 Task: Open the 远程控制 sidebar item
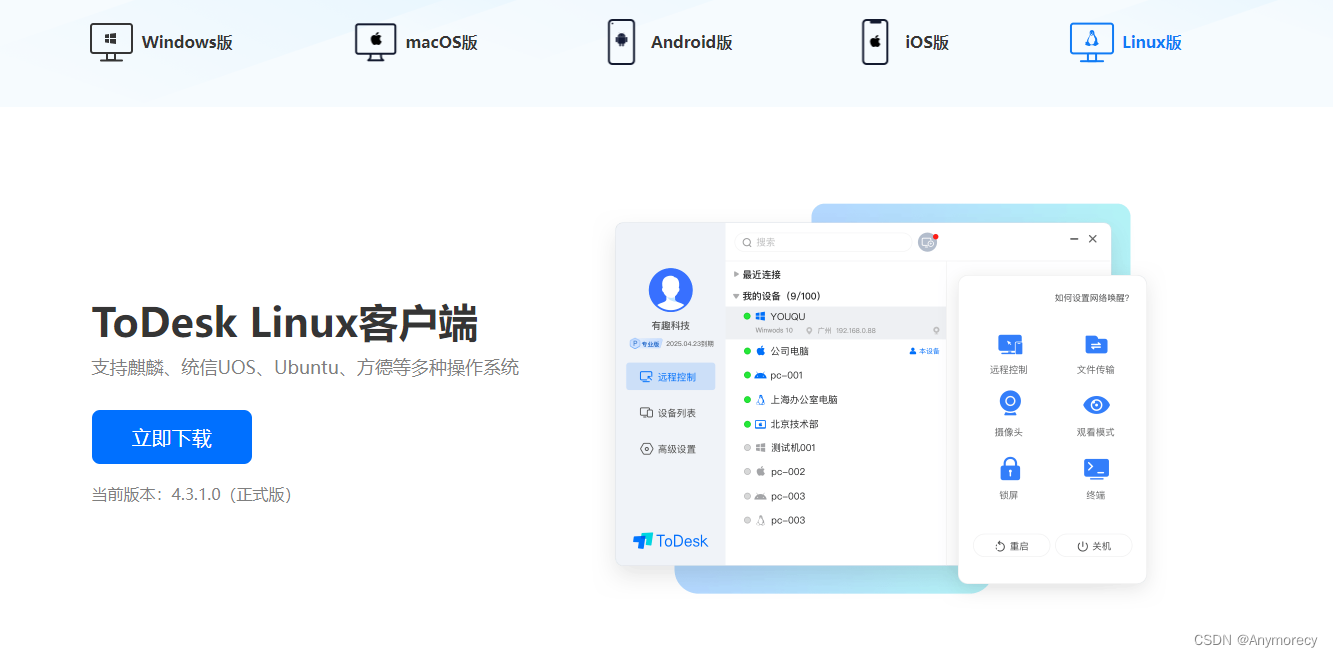[670, 377]
